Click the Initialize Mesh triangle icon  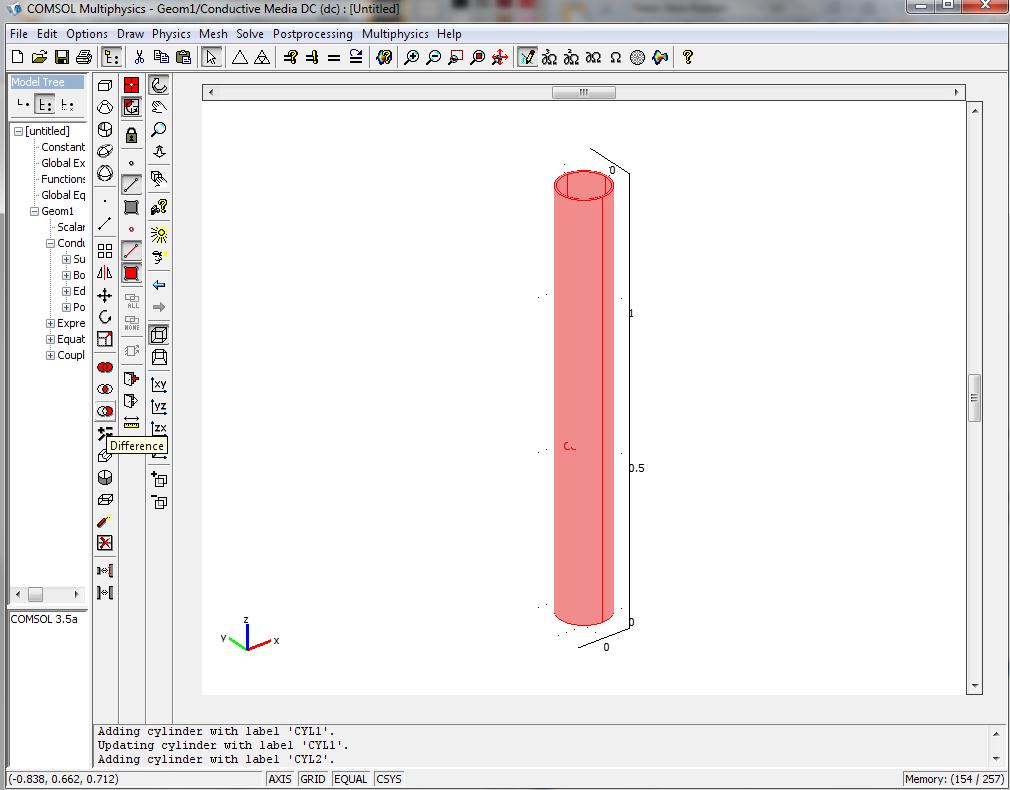click(240, 57)
